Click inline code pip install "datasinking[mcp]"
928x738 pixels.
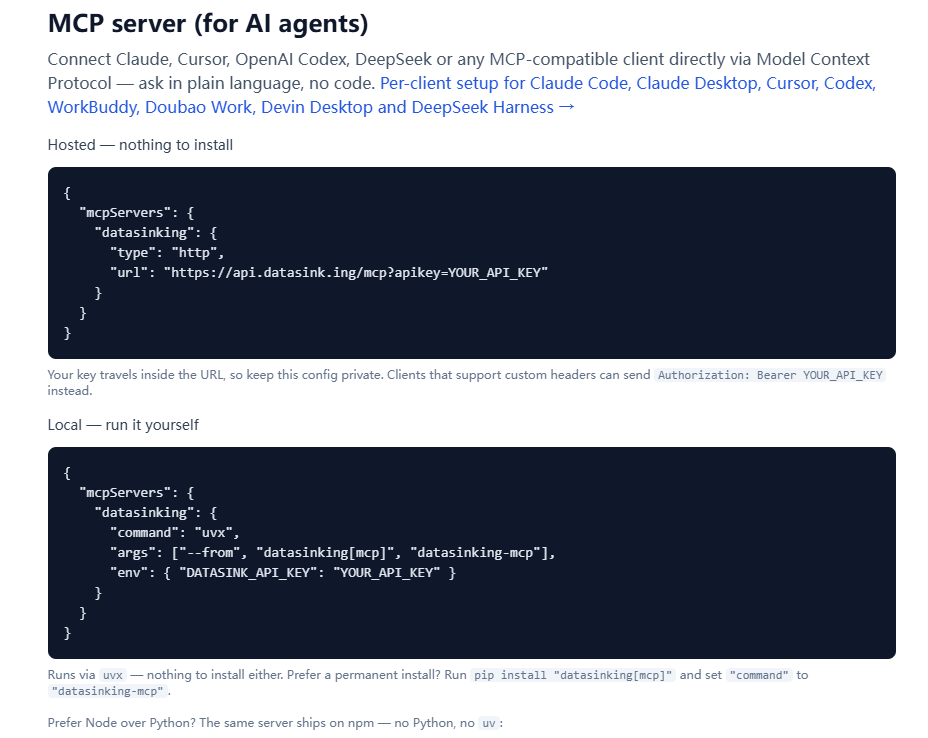[x=573, y=675]
